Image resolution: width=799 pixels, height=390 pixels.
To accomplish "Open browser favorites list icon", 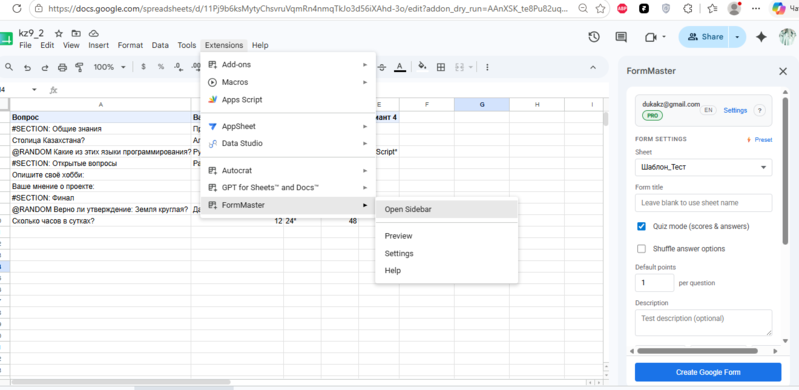I will (712, 9).
